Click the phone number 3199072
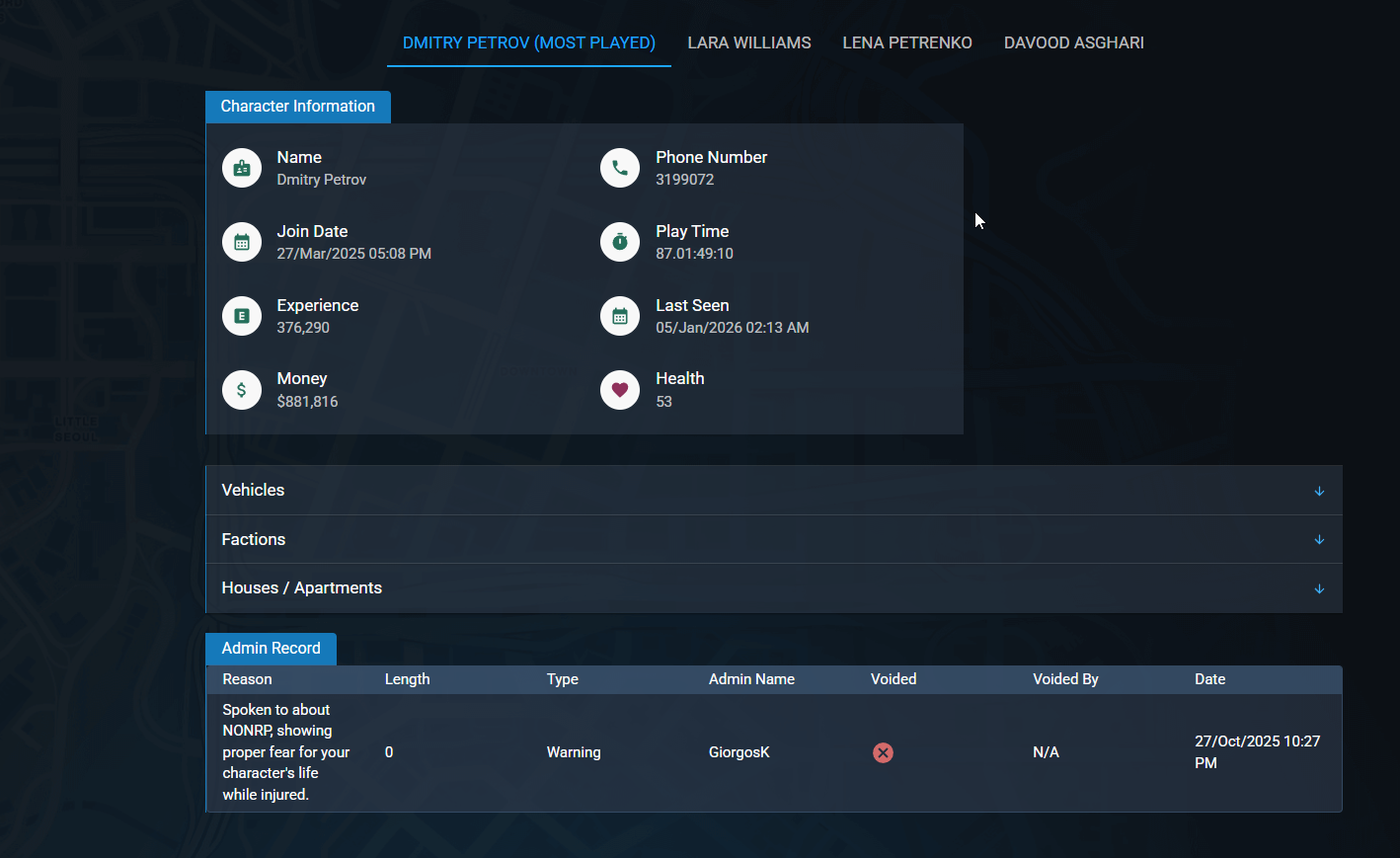Screen dimensions: 1400x858 [685, 180]
